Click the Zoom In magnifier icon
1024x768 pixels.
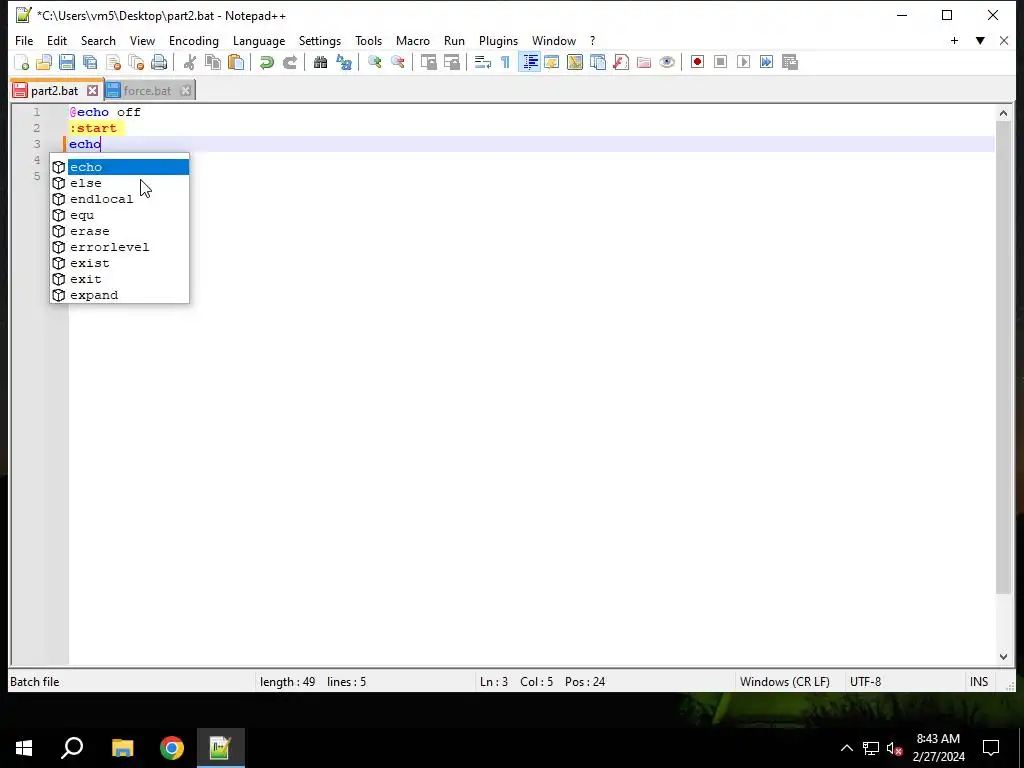pos(374,62)
